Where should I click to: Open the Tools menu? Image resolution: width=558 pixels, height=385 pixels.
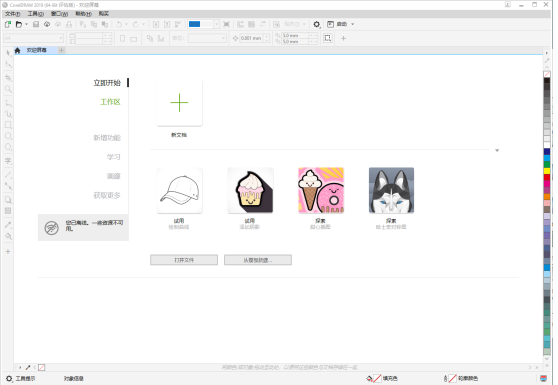[36, 14]
